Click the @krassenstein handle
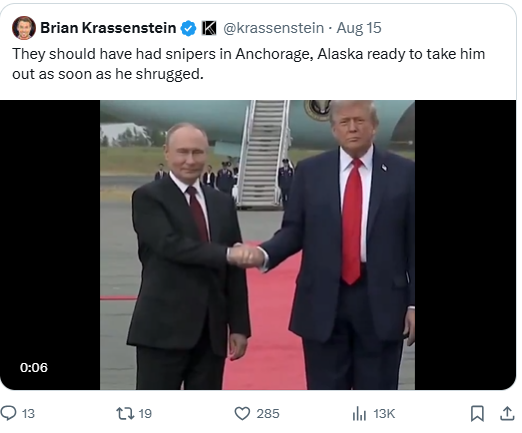This screenshot has width=522, height=433. pyautogui.click(x=273, y=28)
